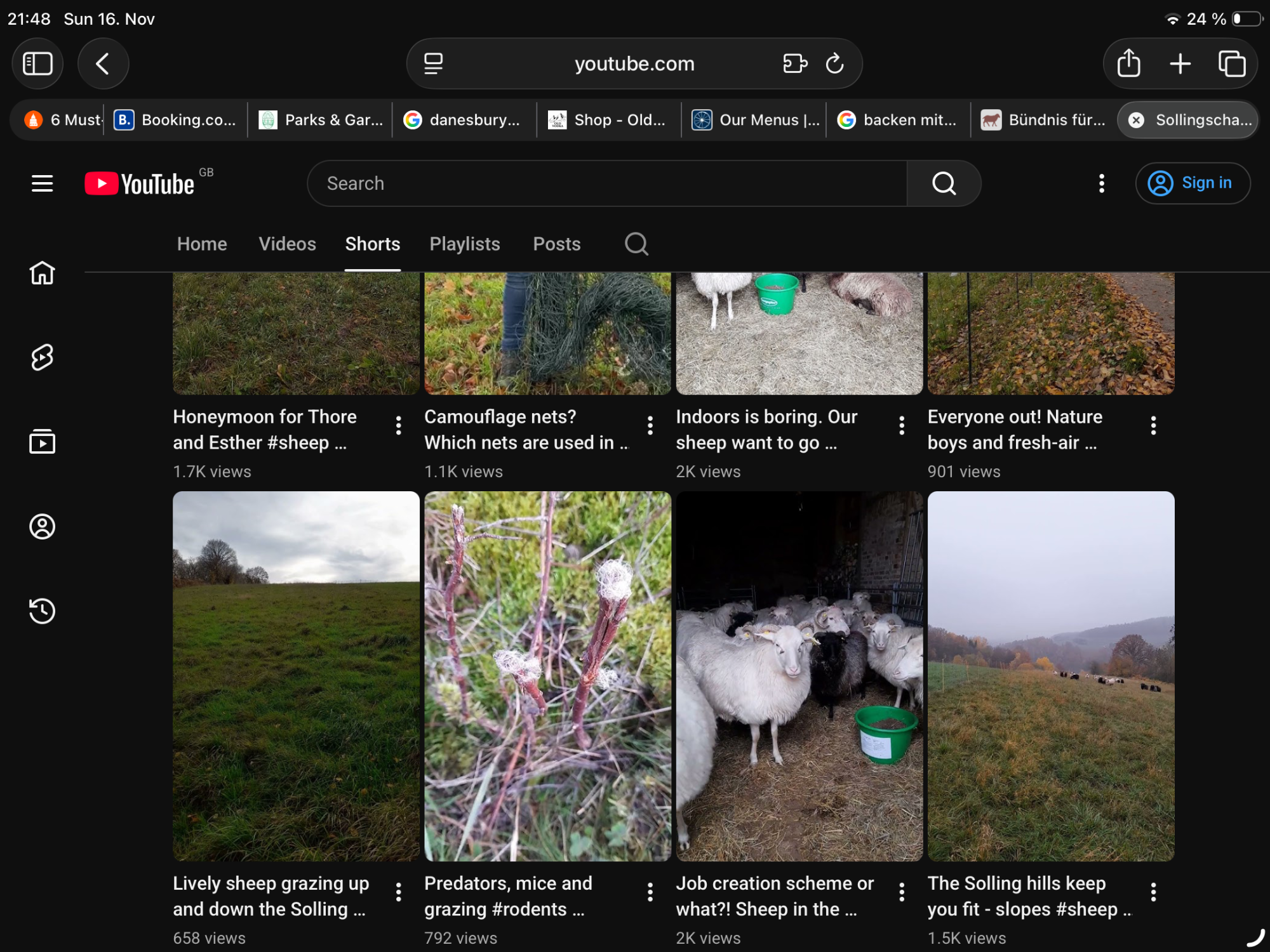Screen dimensions: 1270x952
Task: Open Subscriptions in the left sidebar
Action: (42, 442)
